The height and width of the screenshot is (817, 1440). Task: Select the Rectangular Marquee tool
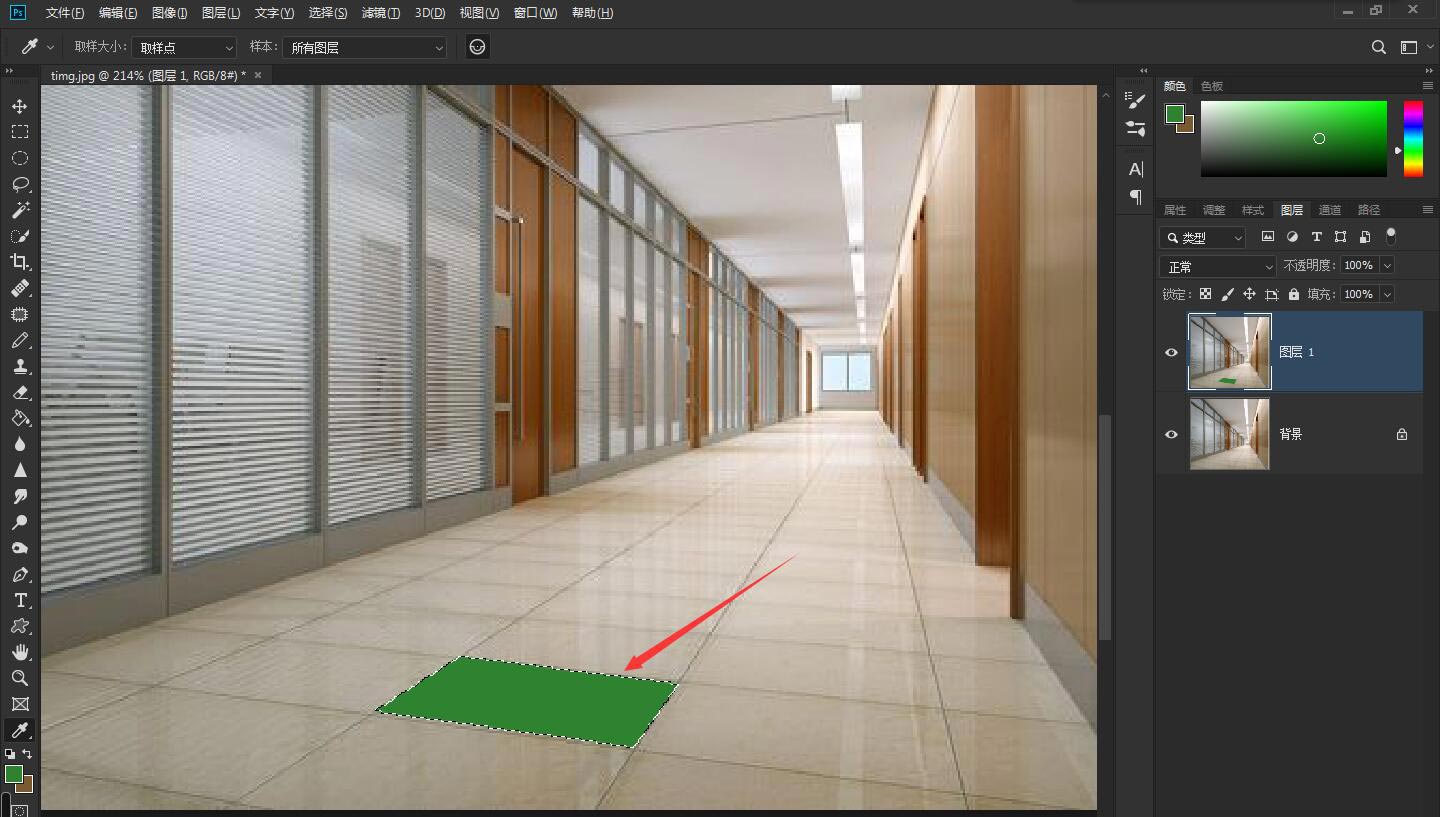click(20, 132)
